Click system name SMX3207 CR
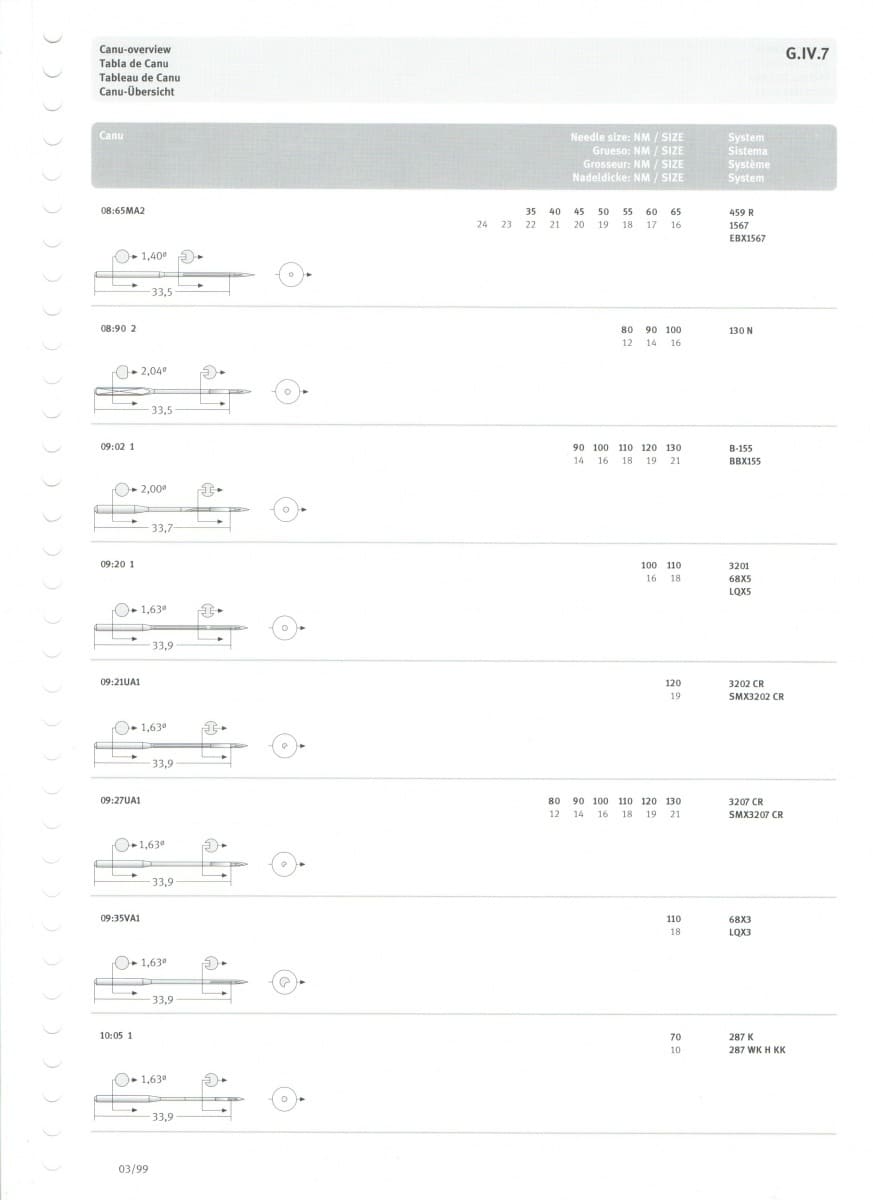This screenshot has width=873, height=1200. click(x=756, y=815)
